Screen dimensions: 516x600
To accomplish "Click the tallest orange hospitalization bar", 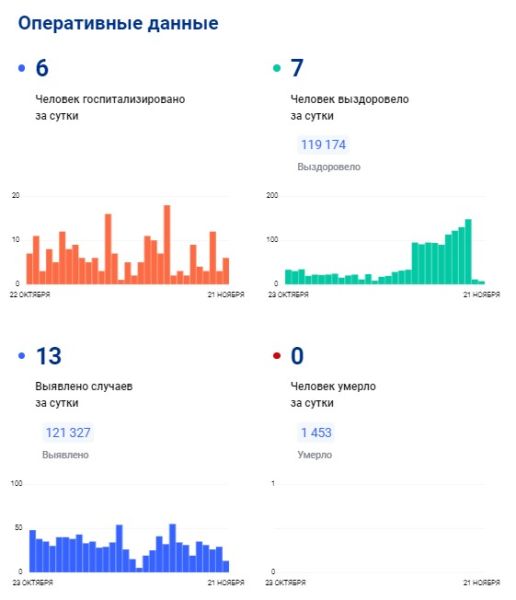I will (167, 245).
